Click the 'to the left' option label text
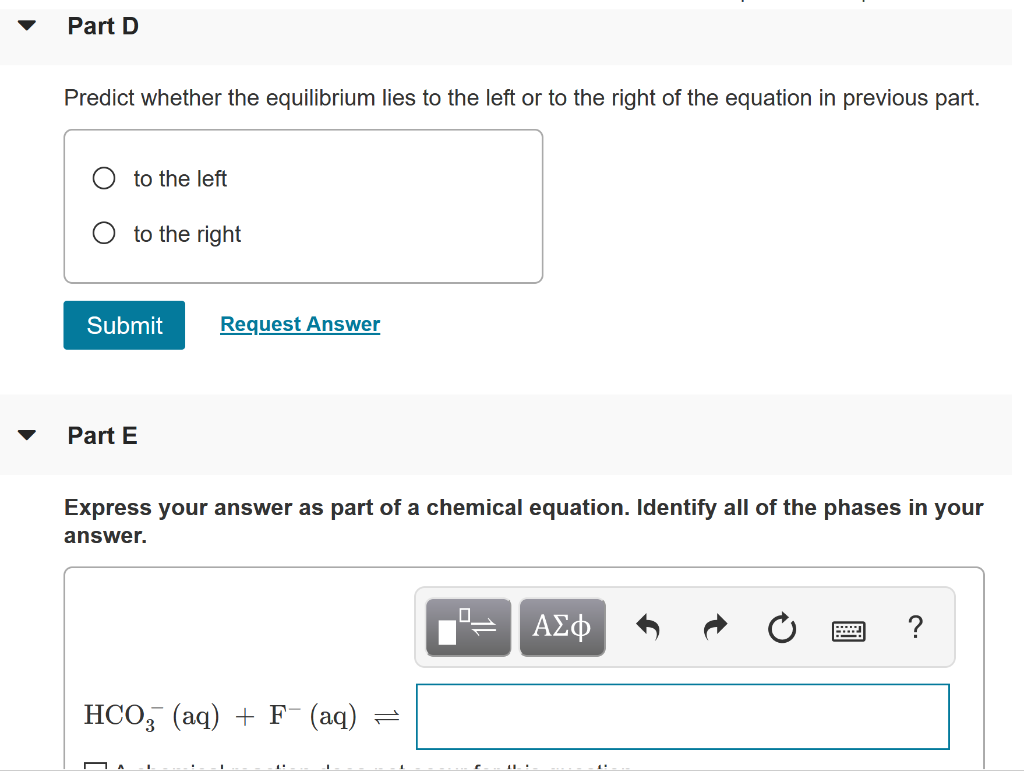This screenshot has height=771, width=1024. [x=179, y=178]
